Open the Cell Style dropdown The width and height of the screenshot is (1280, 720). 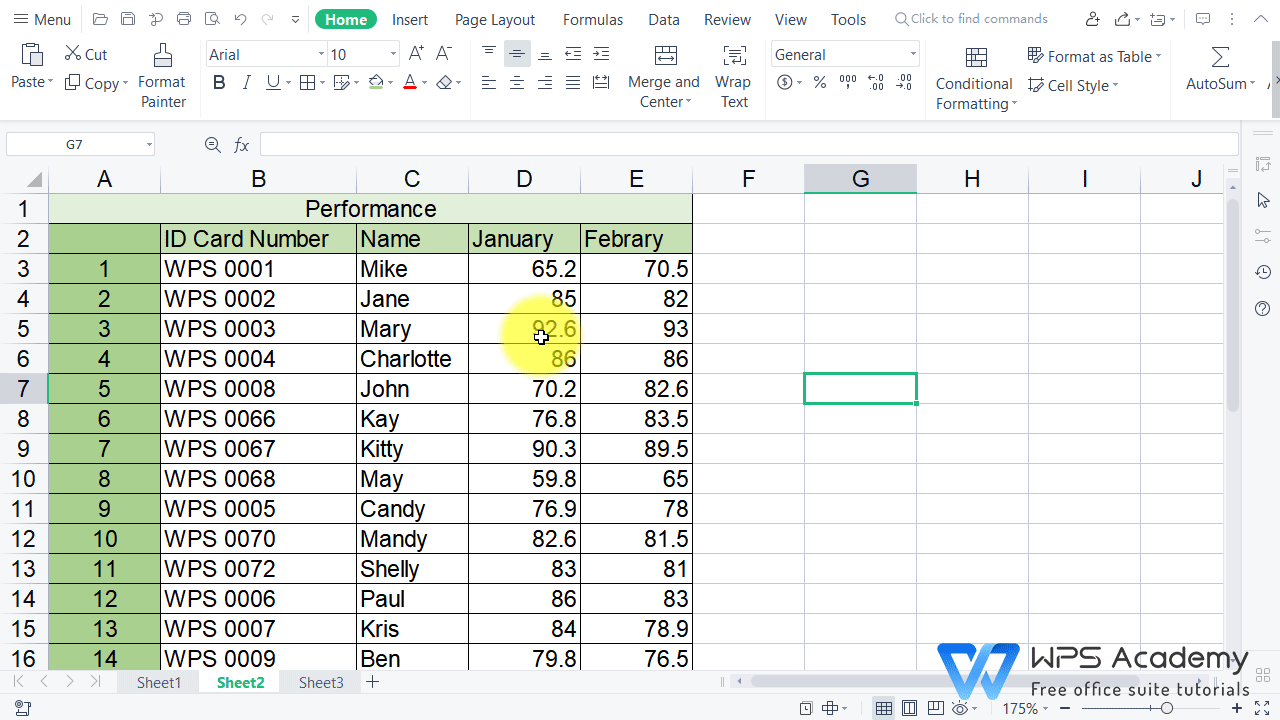[1071, 85]
